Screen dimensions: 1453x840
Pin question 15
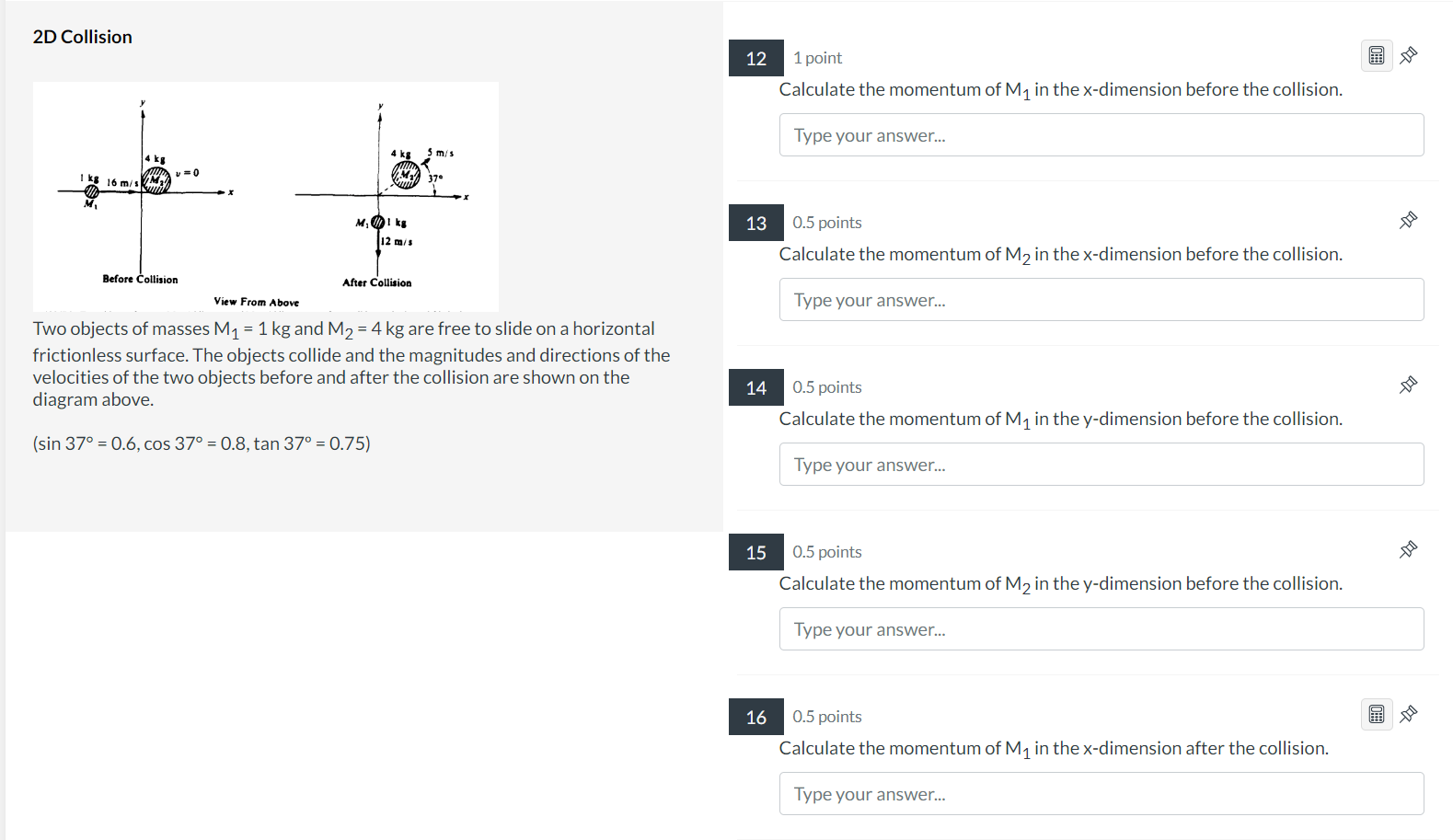pyautogui.click(x=1408, y=549)
